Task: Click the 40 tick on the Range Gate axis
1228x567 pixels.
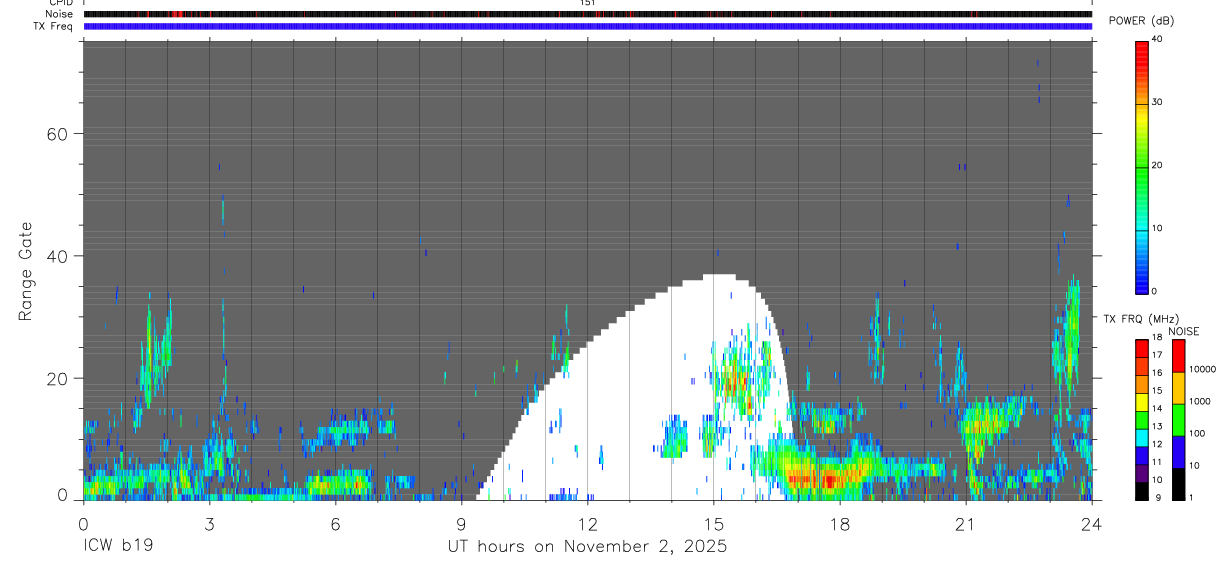Action: click(x=57, y=256)
